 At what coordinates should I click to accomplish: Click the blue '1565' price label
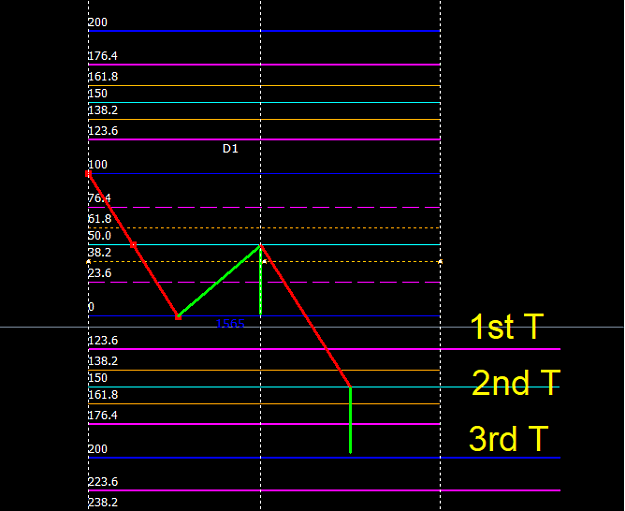[230, 323]
